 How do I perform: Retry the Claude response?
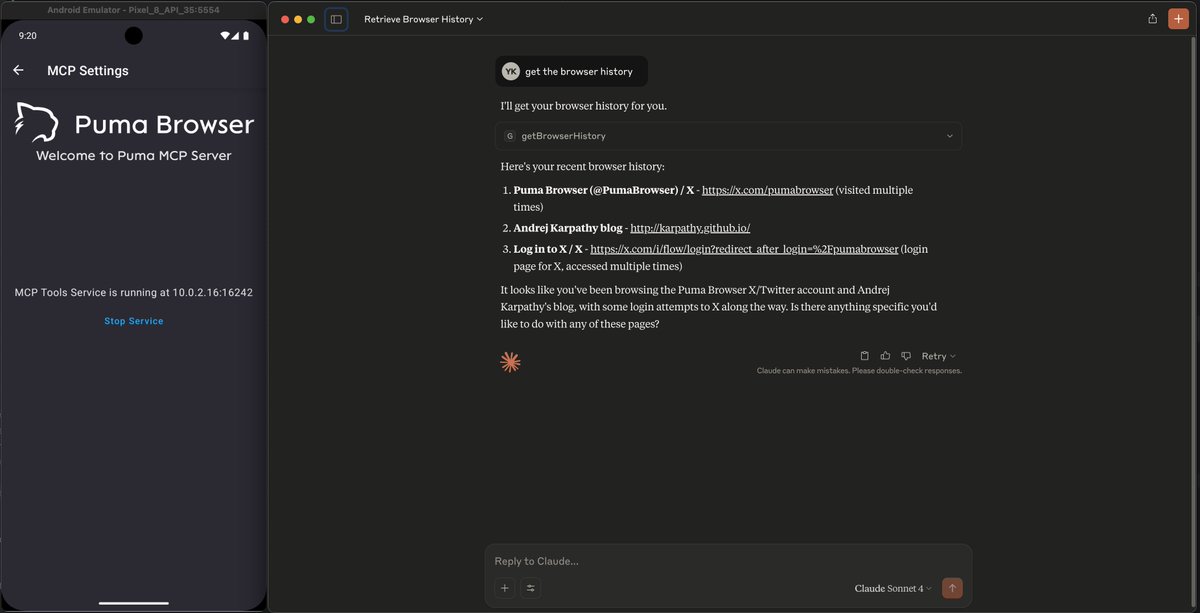(938, 356)
